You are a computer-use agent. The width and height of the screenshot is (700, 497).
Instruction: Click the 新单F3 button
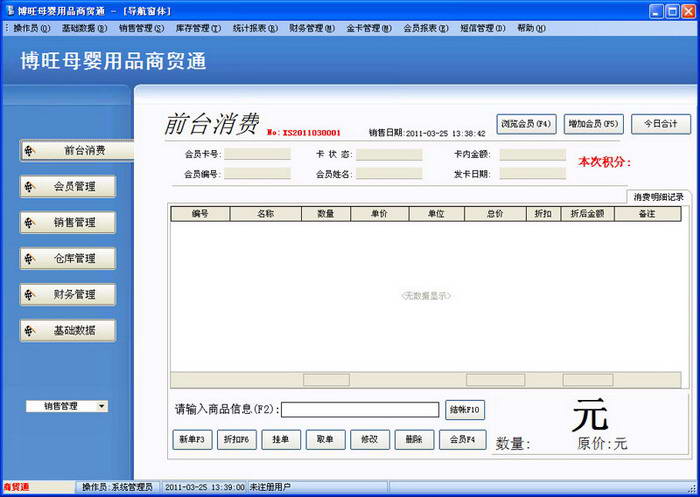(192, 439)
